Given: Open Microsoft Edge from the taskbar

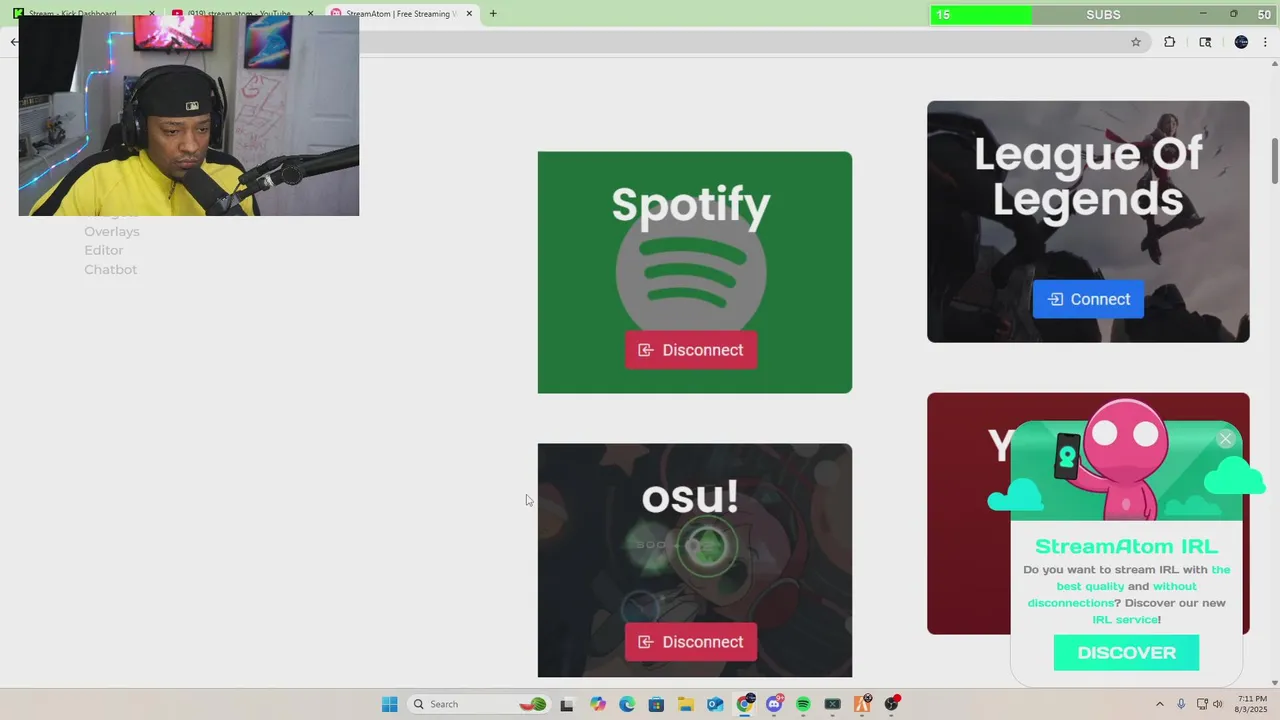Looking at the screenshot, I should tap(627, 704).
